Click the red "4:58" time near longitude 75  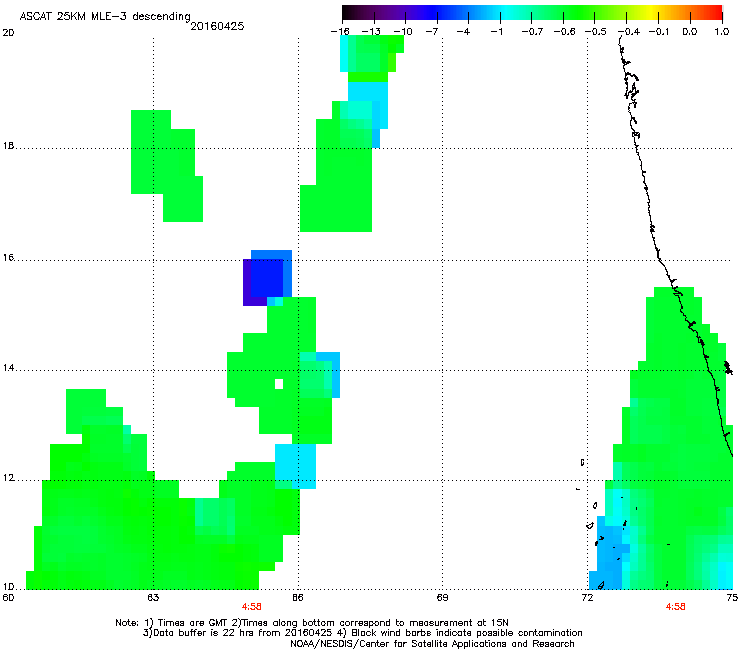pos(675,607)
